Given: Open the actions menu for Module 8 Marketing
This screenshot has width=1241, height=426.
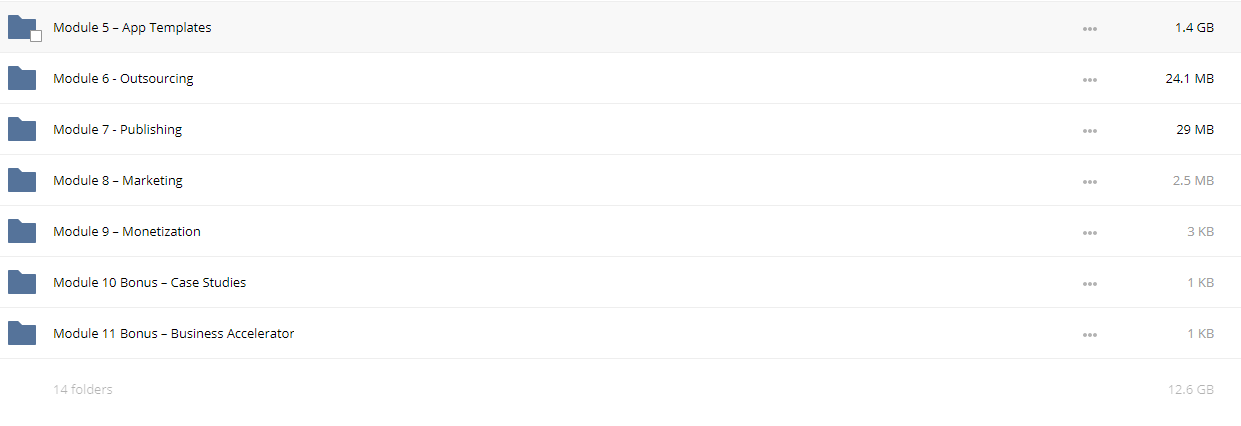Looking at the screenshot, I should (x=1090, y=181).
